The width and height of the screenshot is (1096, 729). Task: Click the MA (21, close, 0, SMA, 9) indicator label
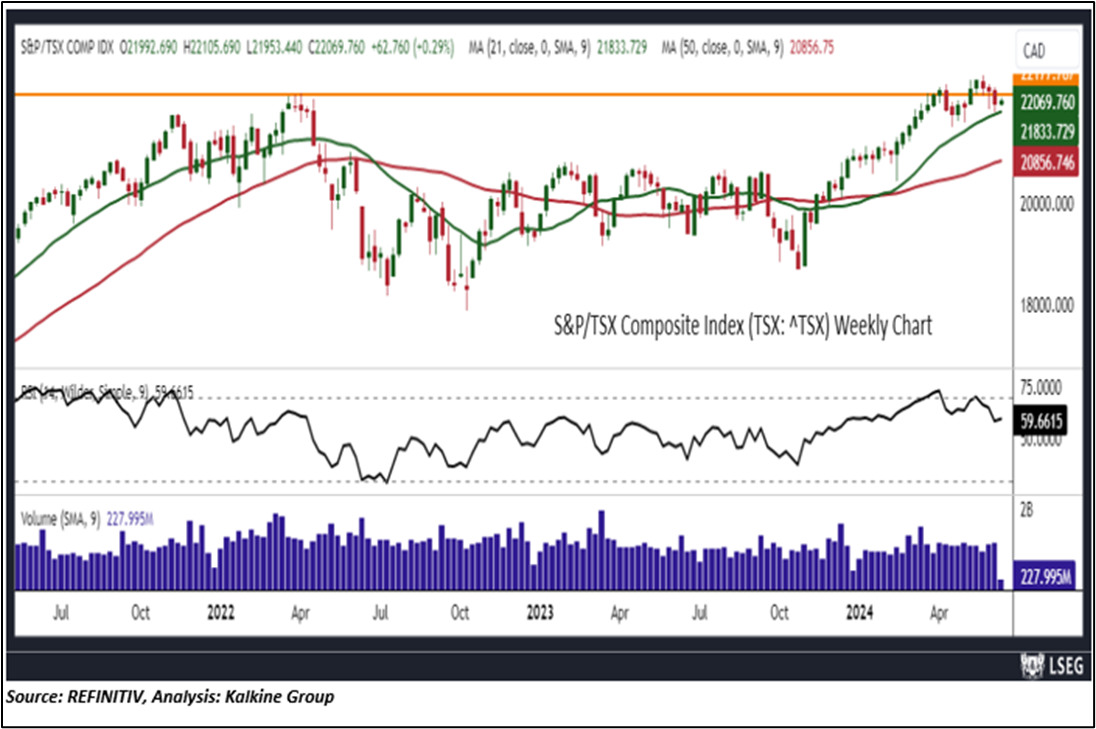(530, 48)
